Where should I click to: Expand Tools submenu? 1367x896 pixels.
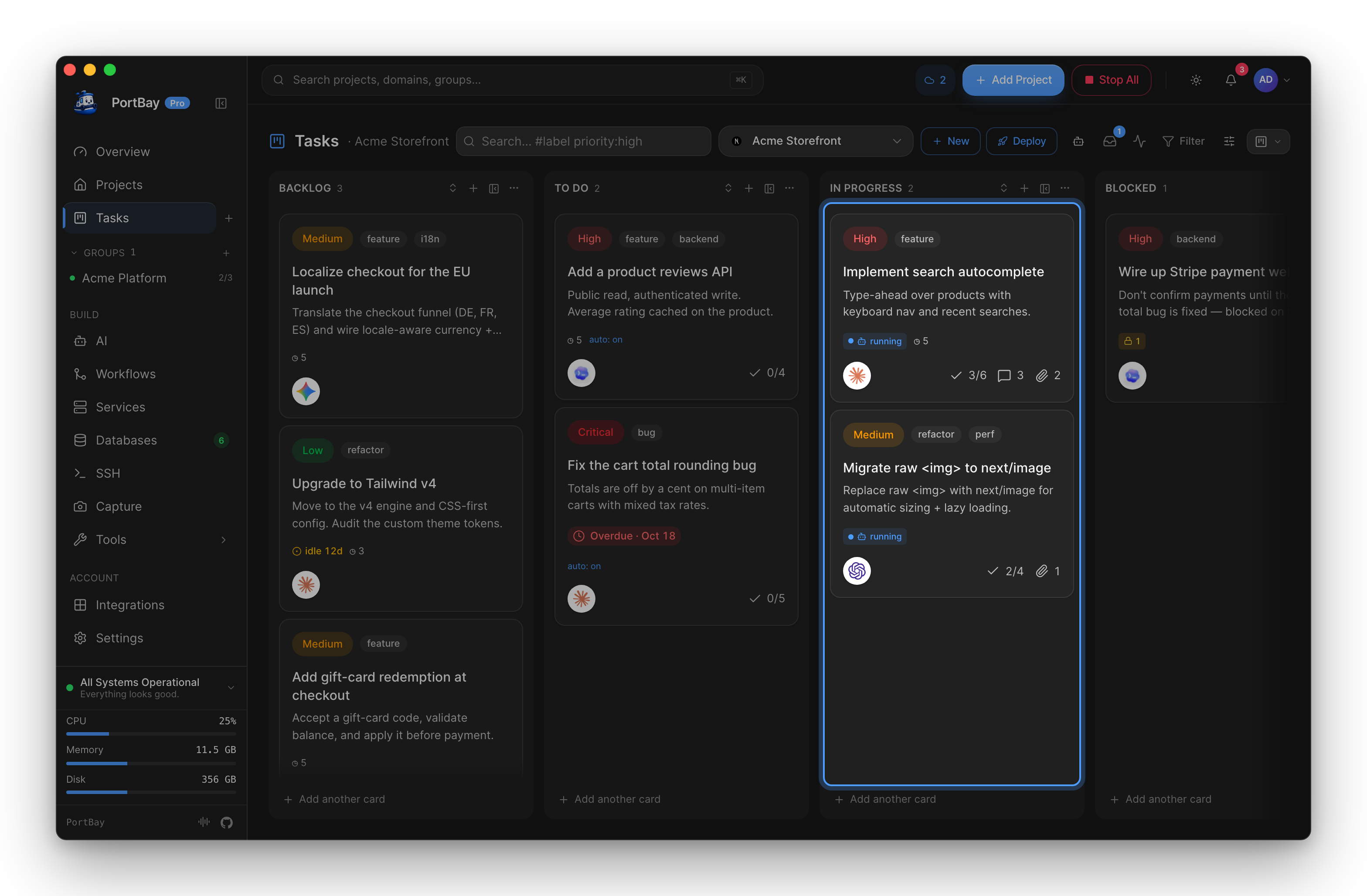pos(224,540)
